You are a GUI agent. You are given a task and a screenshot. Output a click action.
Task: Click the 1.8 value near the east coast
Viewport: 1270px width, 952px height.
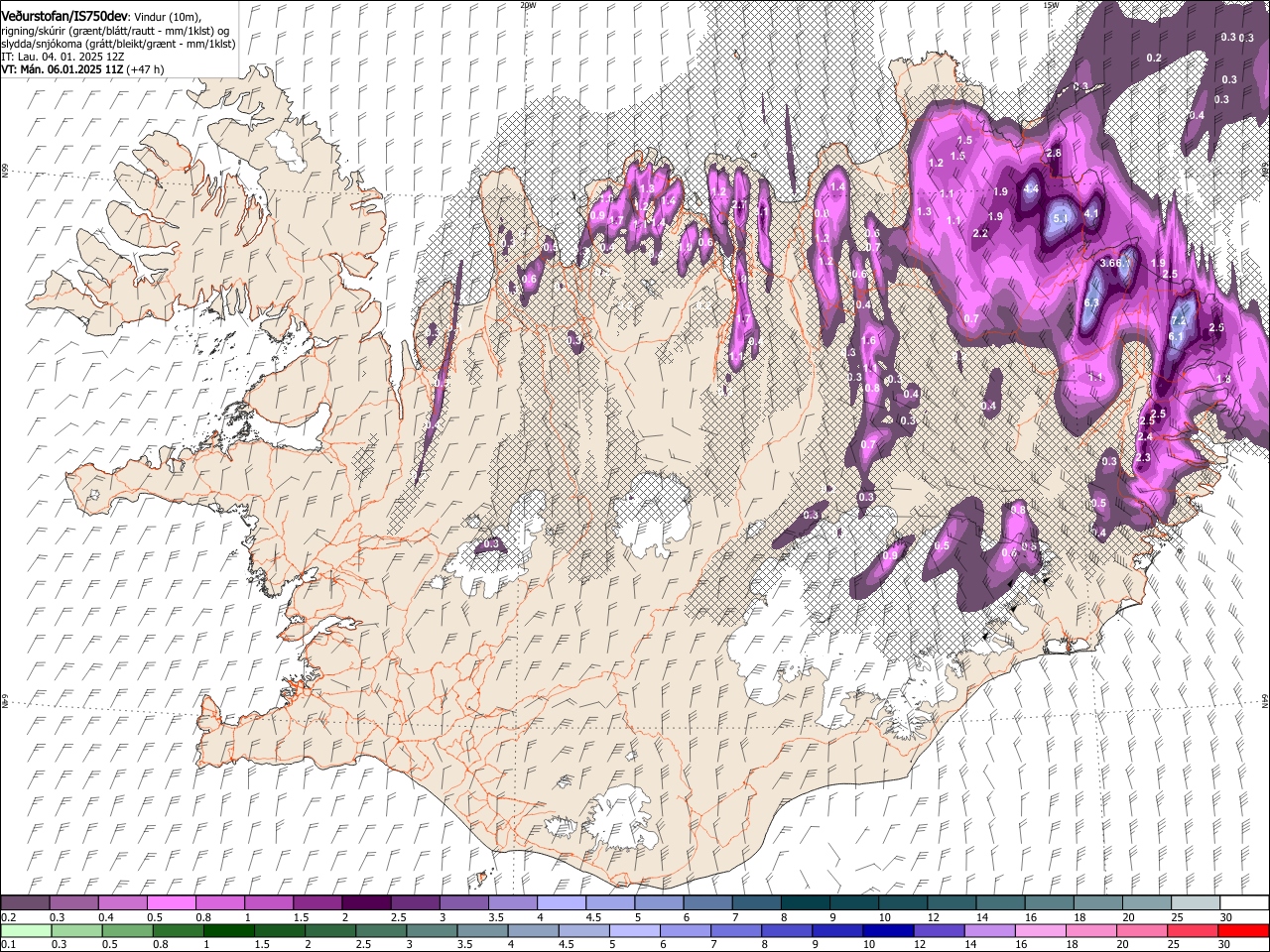[1223, 379]
